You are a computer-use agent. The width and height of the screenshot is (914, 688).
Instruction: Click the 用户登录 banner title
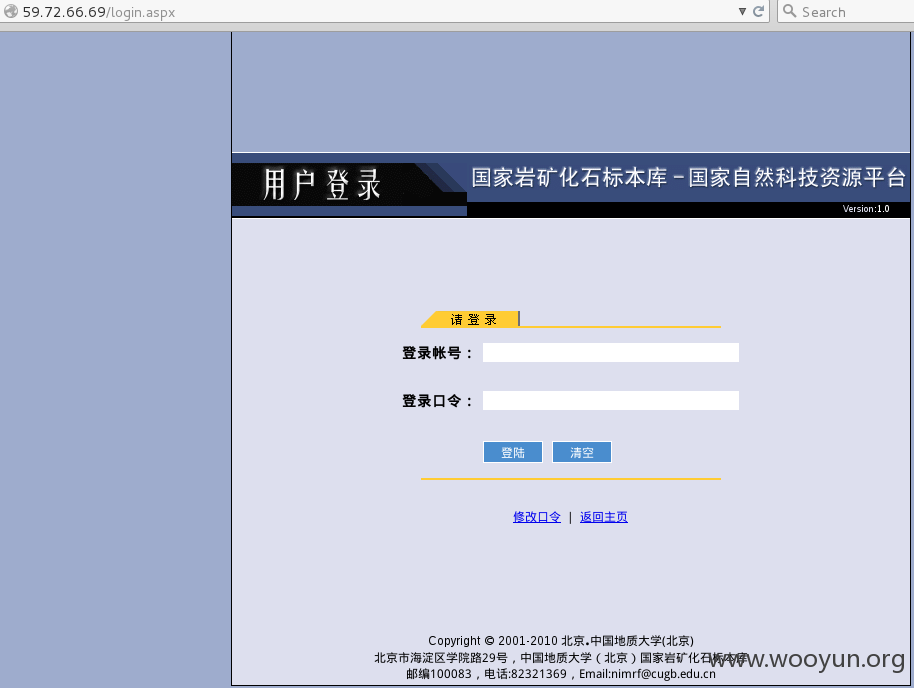321,185
